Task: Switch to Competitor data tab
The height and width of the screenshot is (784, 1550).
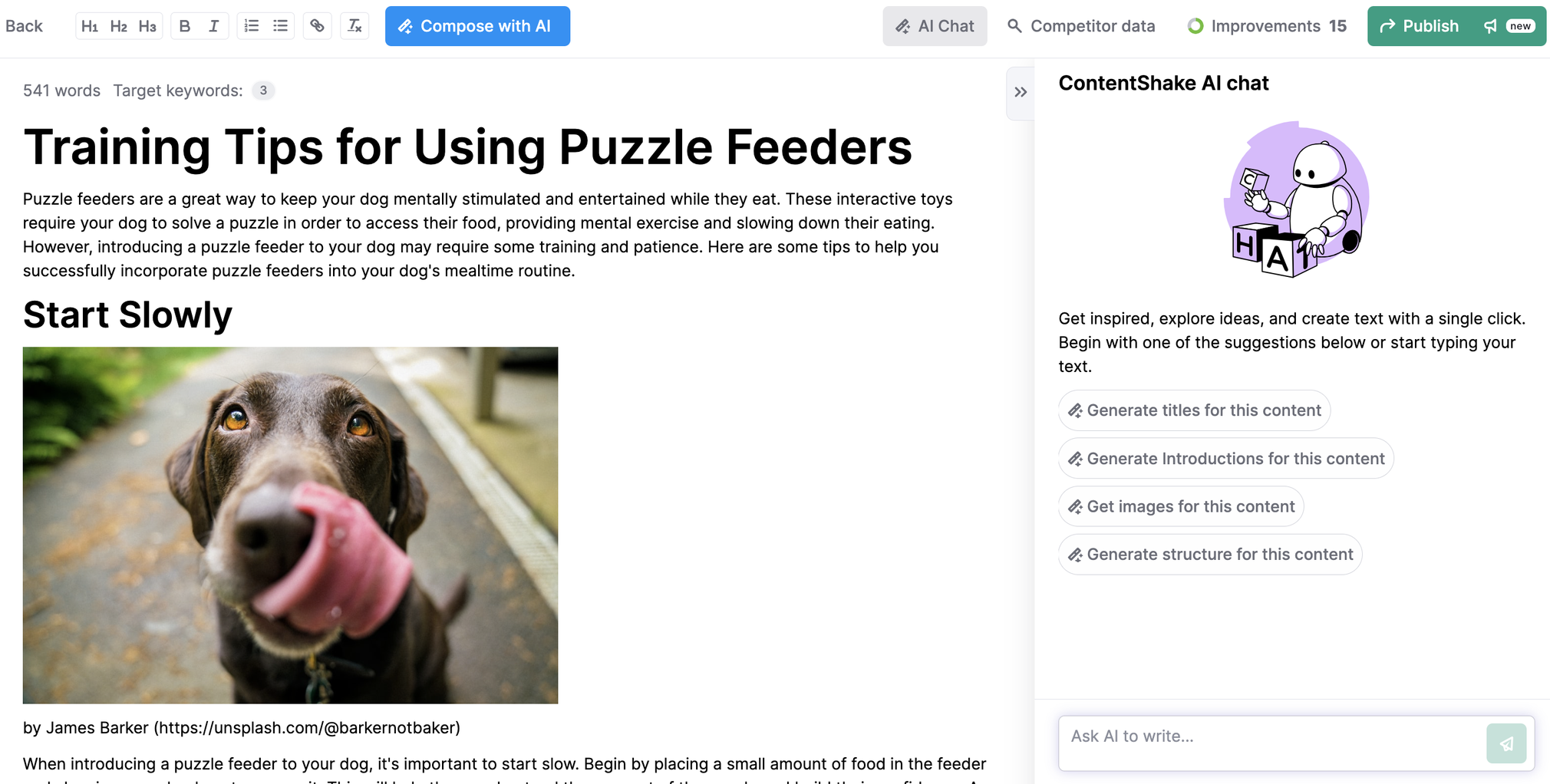Action: coord(1081,26)
